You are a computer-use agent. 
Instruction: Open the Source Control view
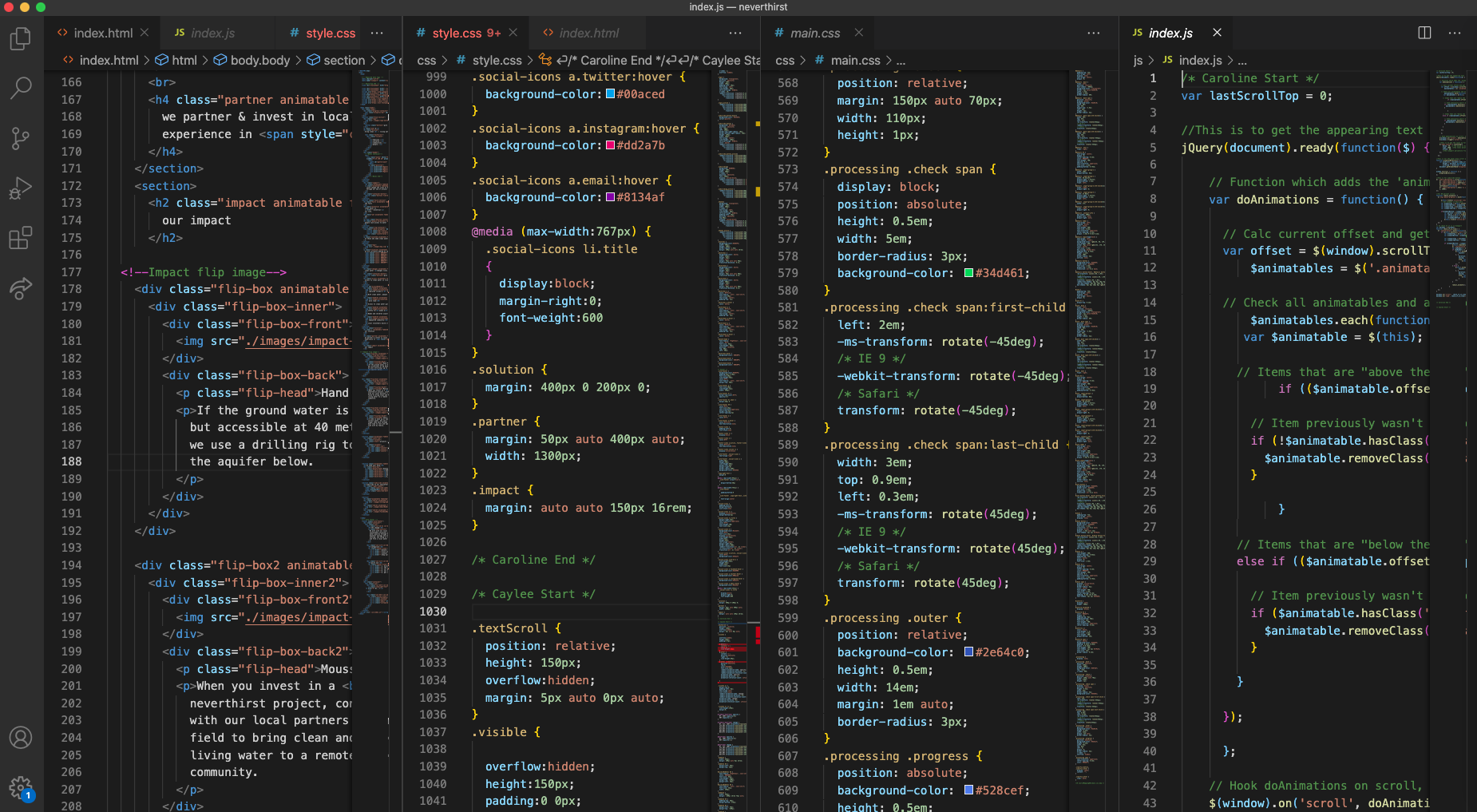pyautogui.click(x=21, y=138)
